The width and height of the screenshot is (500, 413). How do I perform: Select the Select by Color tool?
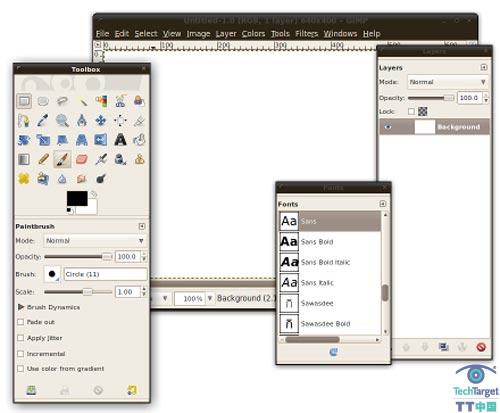click(101, 101)
